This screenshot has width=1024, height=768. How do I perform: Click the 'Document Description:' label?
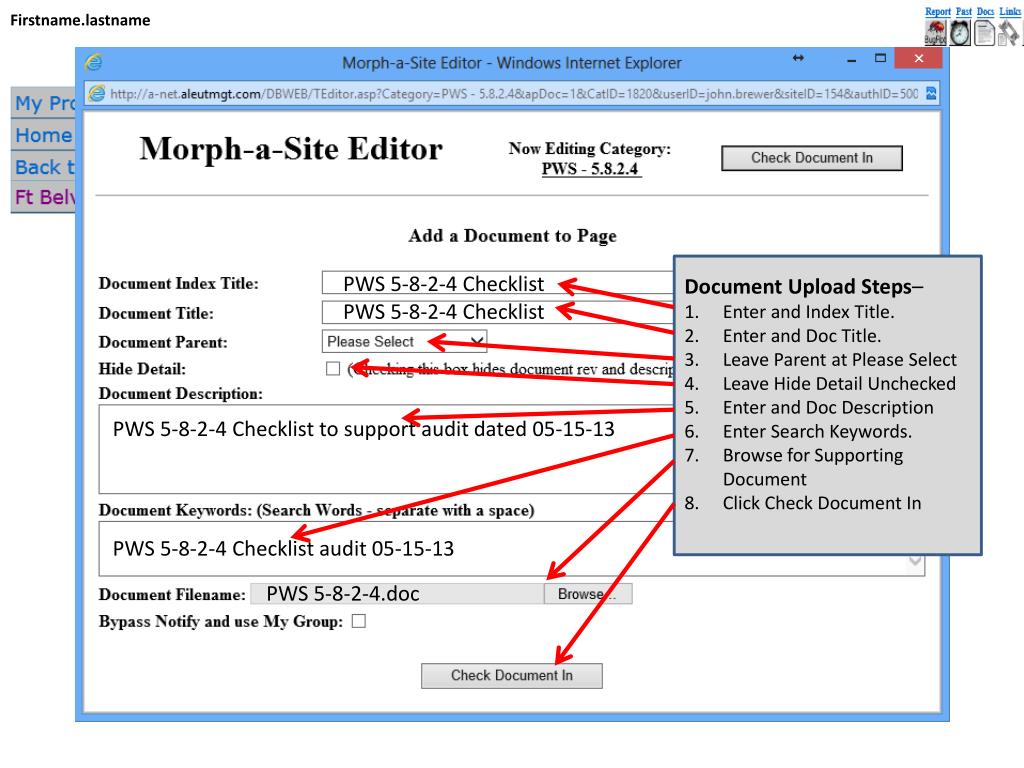pyautogui.click(x=181, y=394)
